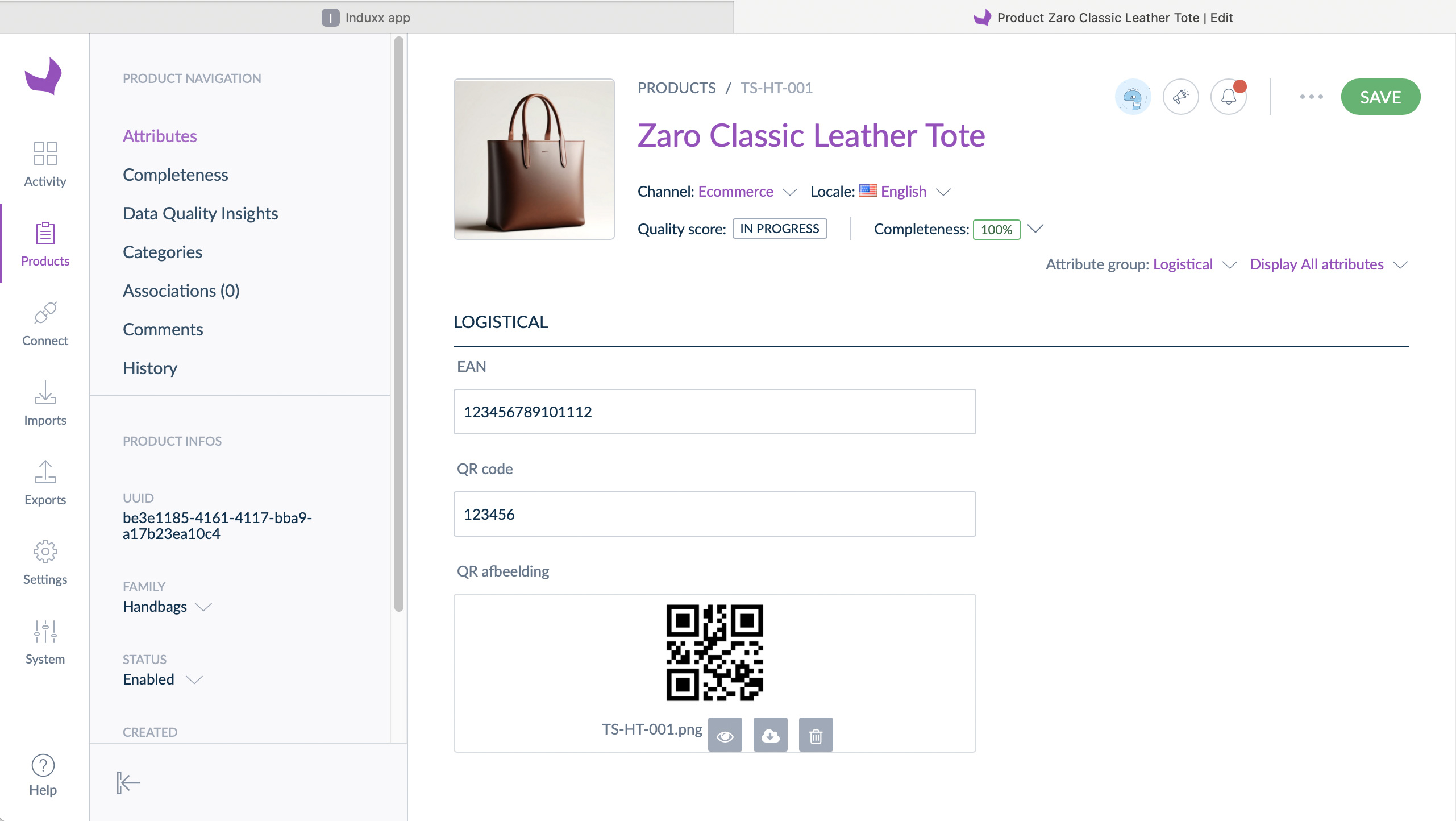1456x821 pixels.
Task: Download the TS-HT-001.png file
Action: click(x=771, y=735)
